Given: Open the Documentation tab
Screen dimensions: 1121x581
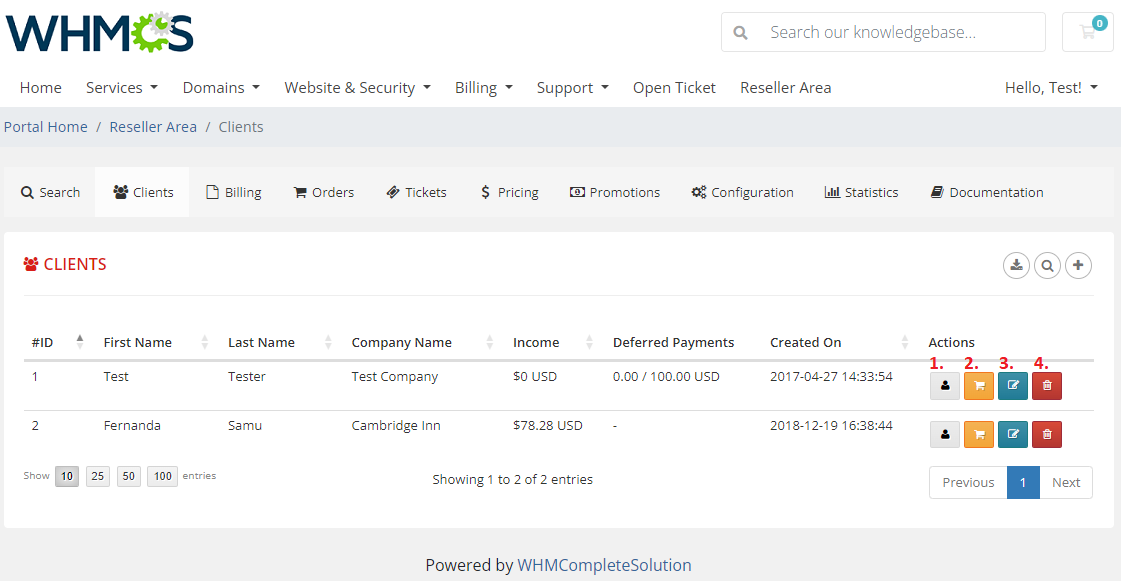Looking at the screenshot, I should 987,192.
